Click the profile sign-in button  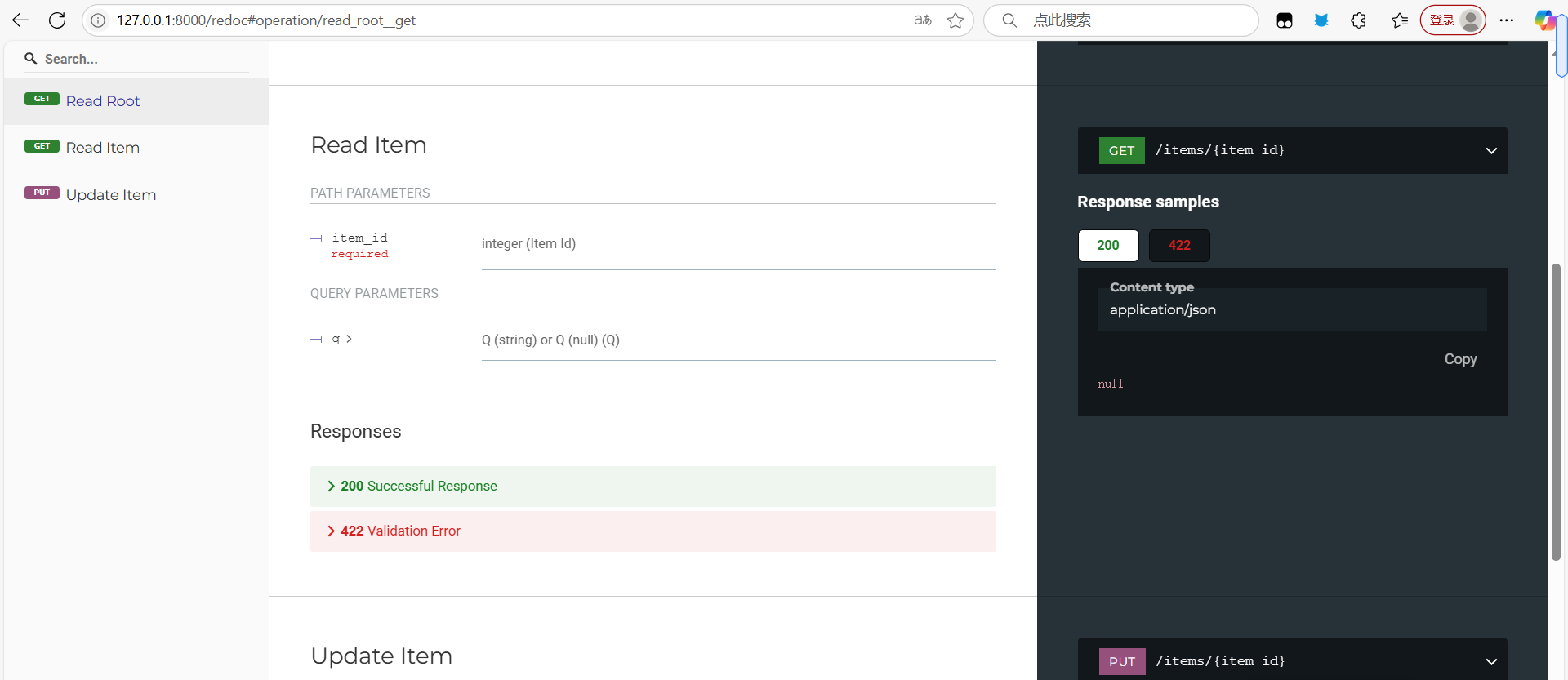tap(1453, 20)
